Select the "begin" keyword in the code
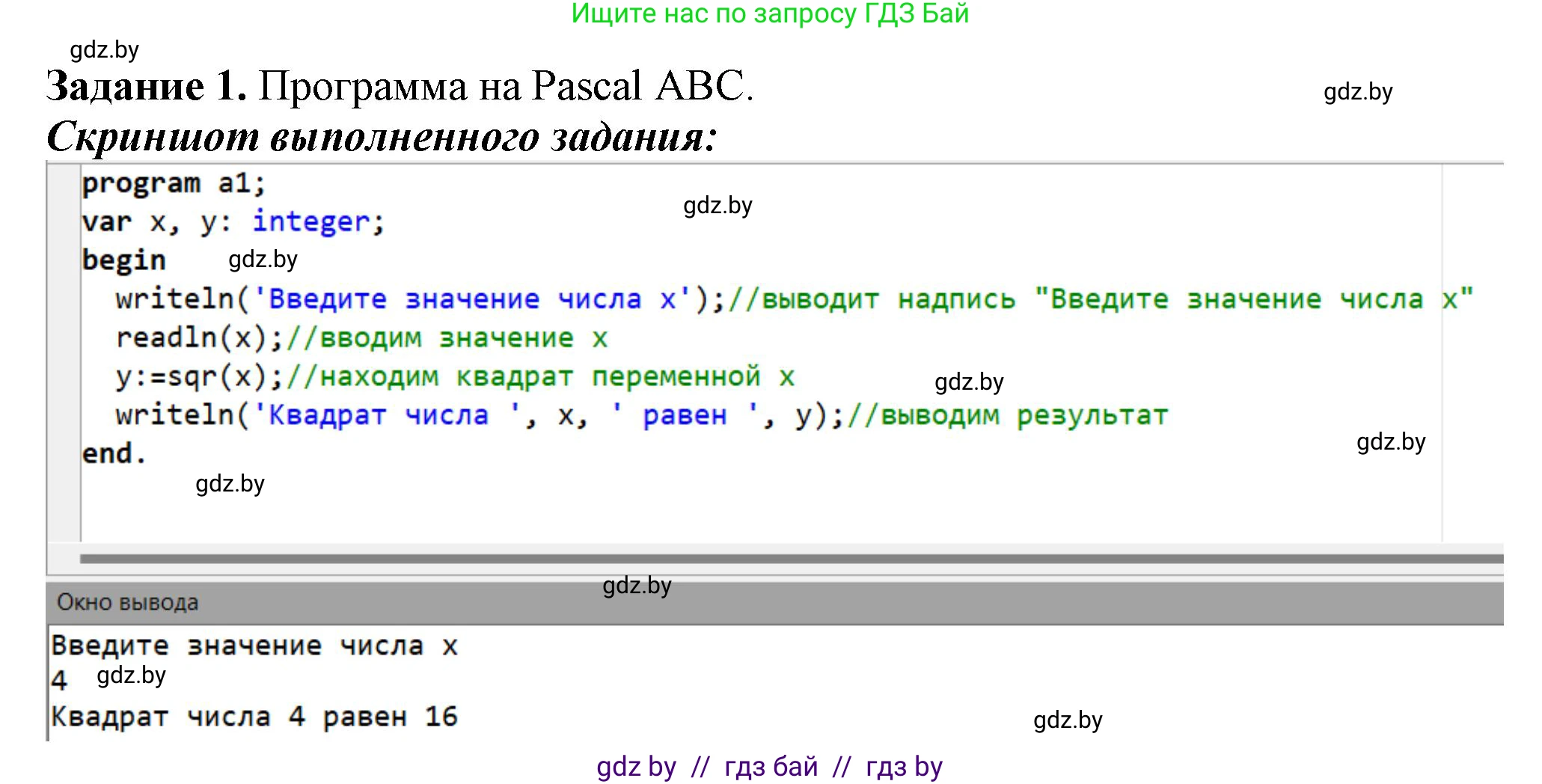This screenshot has height=784, width=1542. [124, 259]
